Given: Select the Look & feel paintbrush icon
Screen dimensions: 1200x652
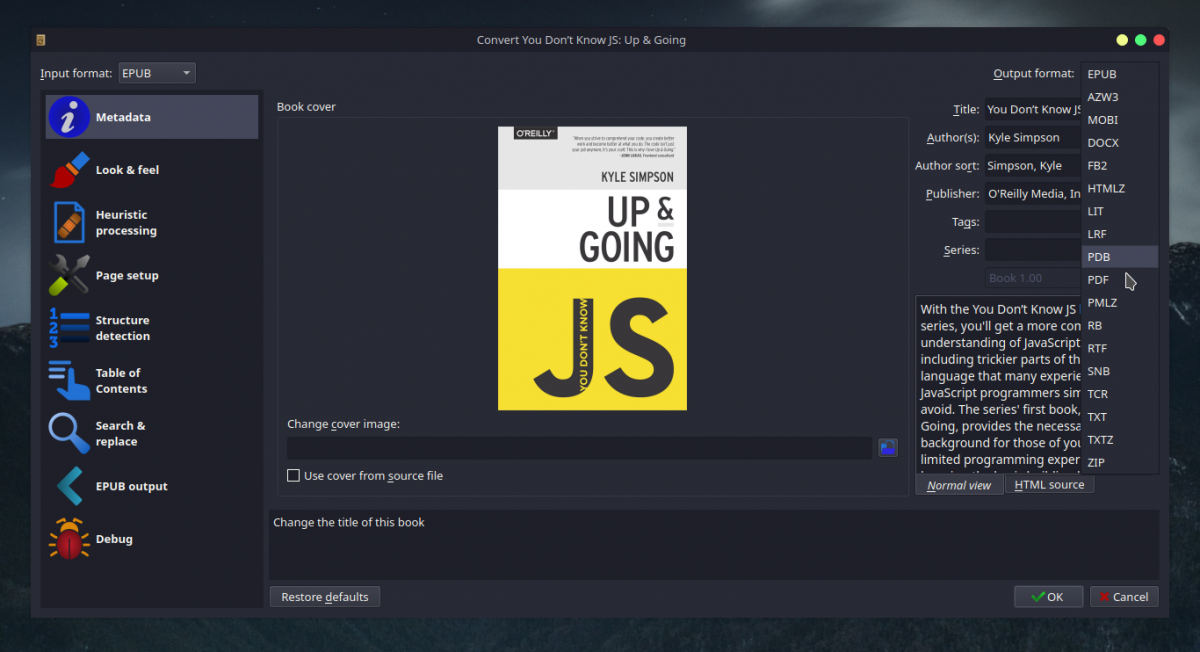Looking at the screenshot, I should coord(70,170).
